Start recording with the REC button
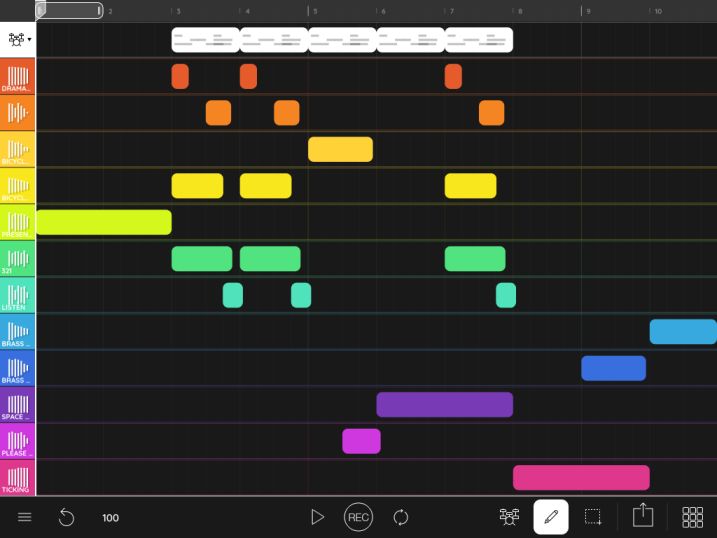 358,517
